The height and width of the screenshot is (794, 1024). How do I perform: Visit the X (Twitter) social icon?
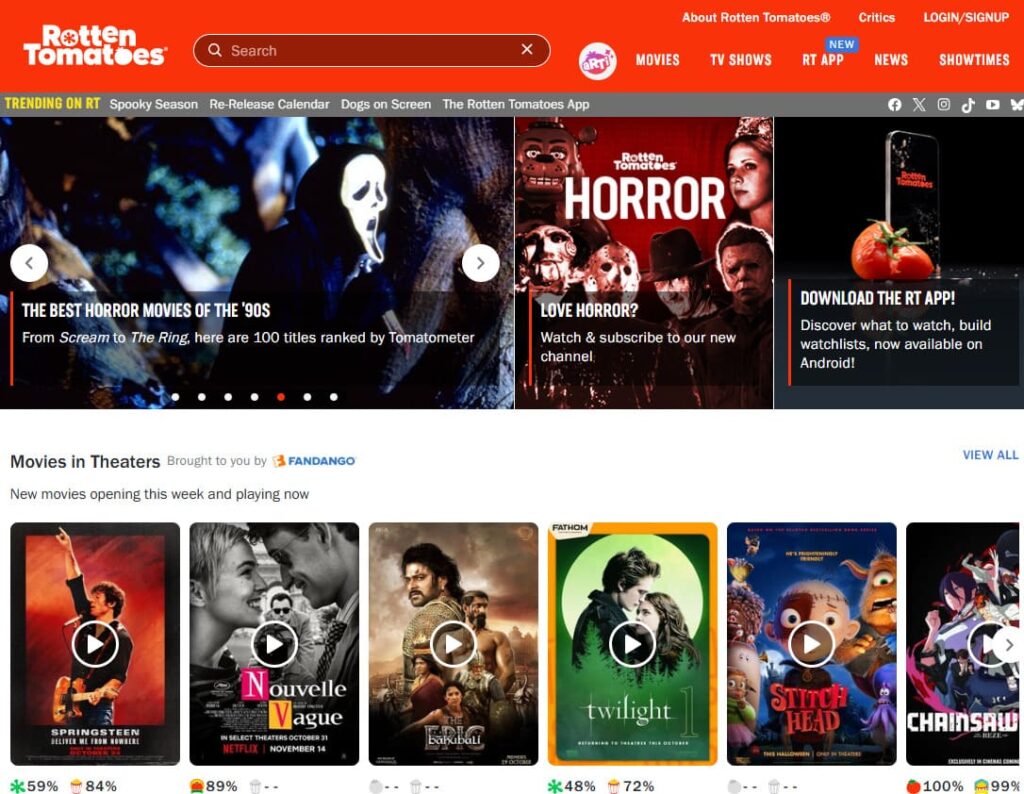(919, 105)
